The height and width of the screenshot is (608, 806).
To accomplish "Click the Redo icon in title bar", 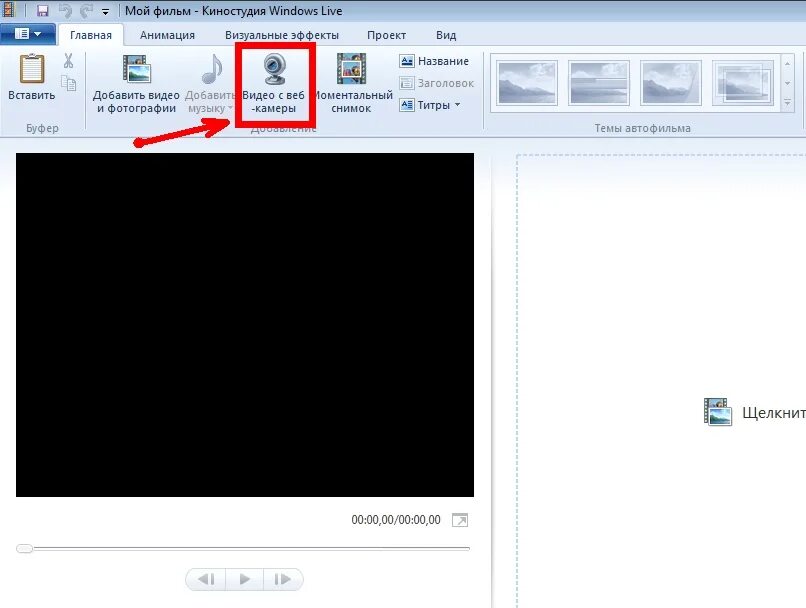I will point(86,10).
